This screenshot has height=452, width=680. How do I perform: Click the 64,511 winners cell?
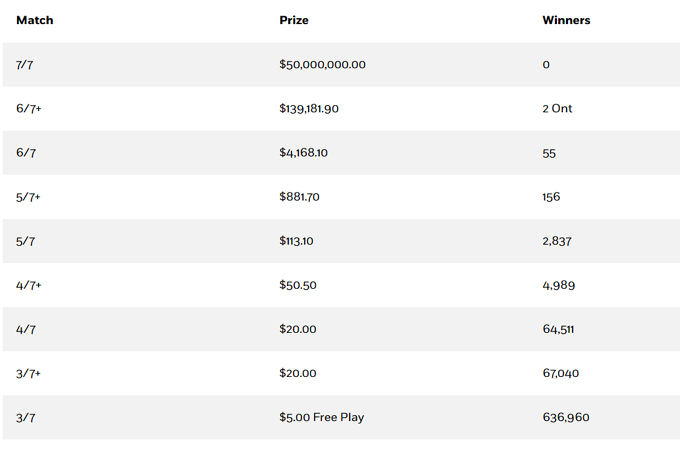pyautogui.click(x=558, y=329)
